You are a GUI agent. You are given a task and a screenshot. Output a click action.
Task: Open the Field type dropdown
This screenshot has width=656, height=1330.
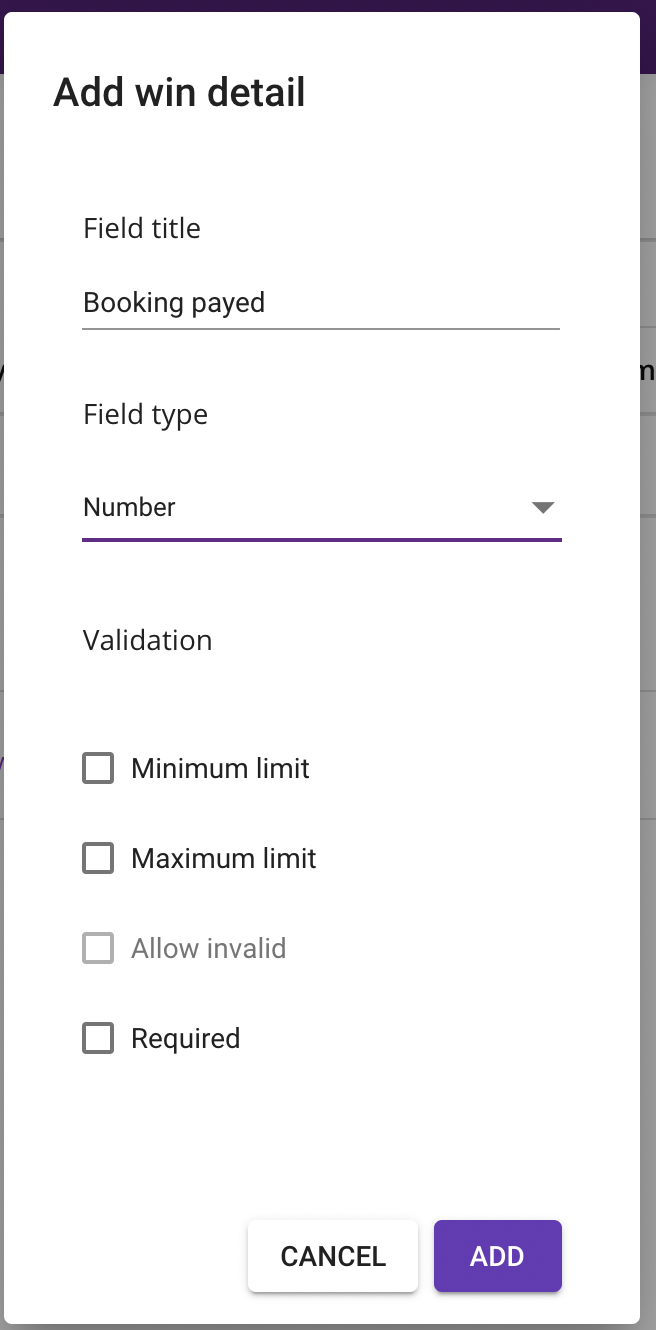pos(320,508)
